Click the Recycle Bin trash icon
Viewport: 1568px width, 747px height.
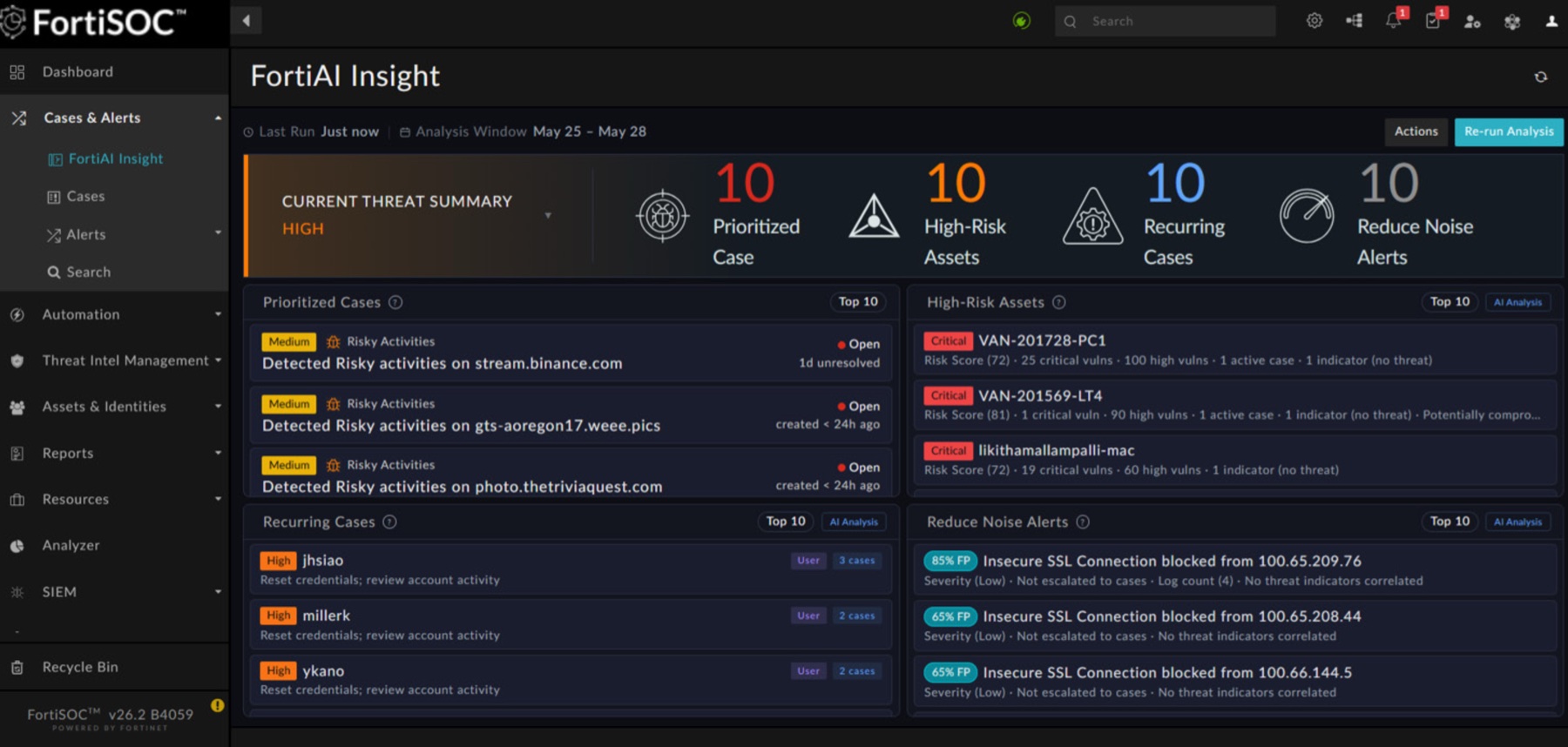point(17,668)
